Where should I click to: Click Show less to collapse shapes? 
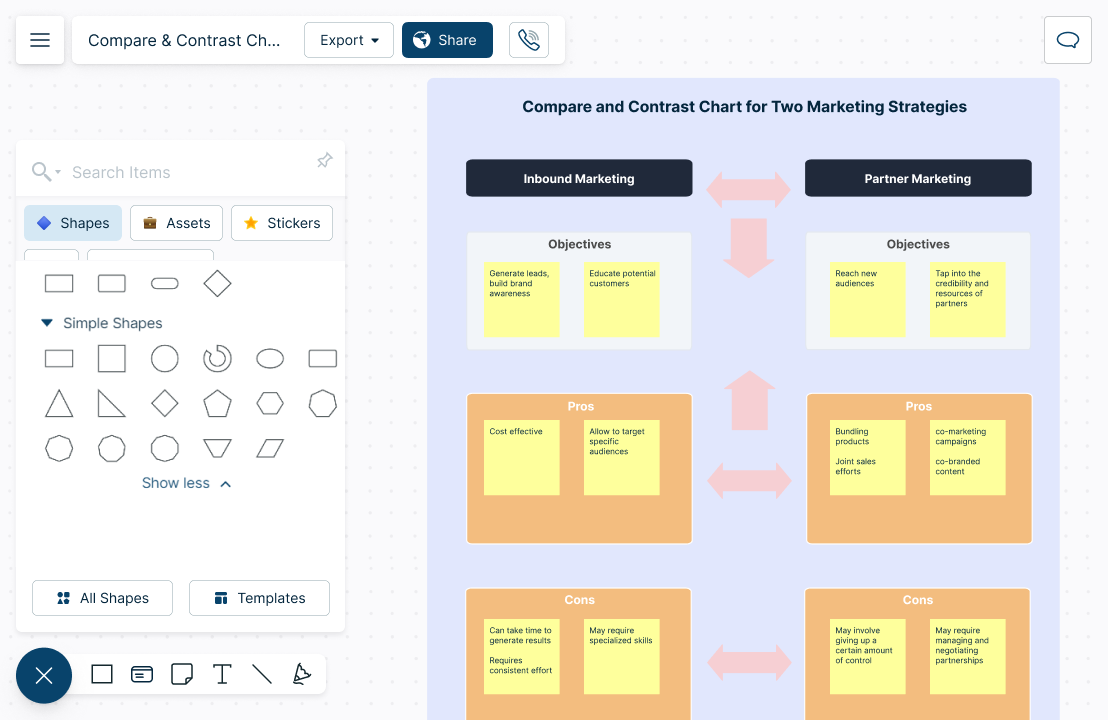click(x=187, y=483)
